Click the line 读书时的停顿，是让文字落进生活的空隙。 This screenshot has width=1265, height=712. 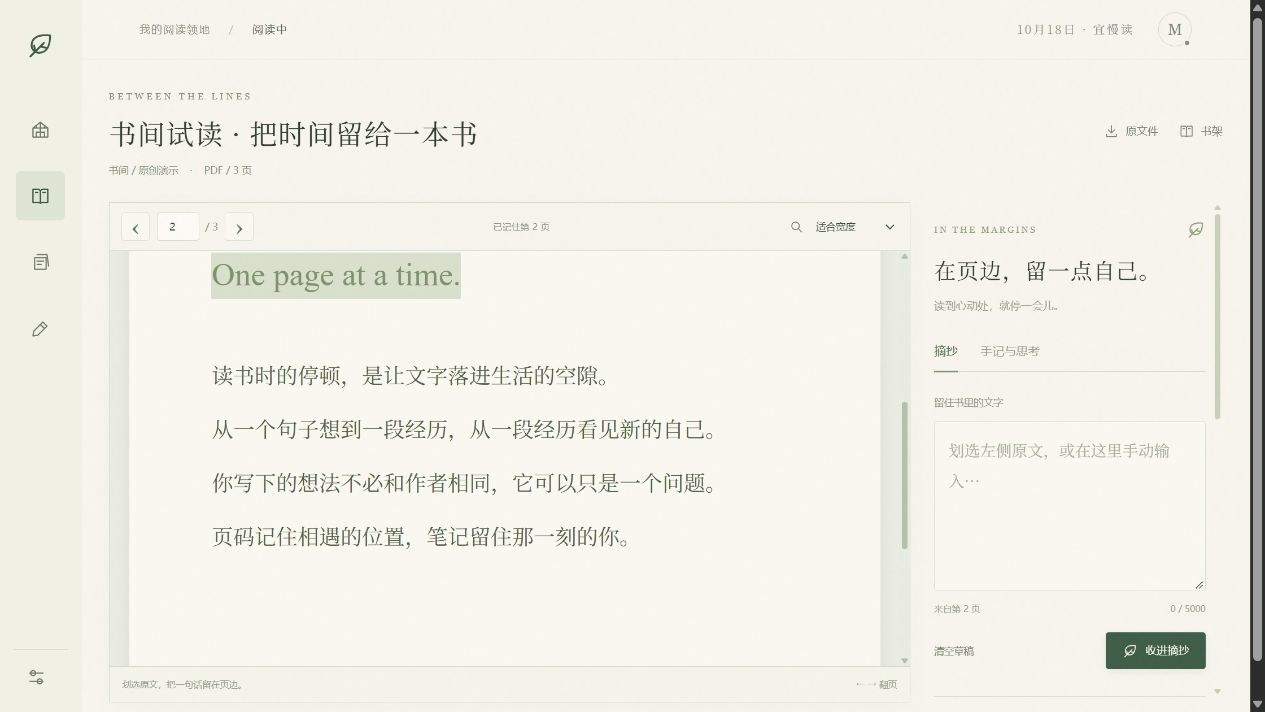pos(411,376)
